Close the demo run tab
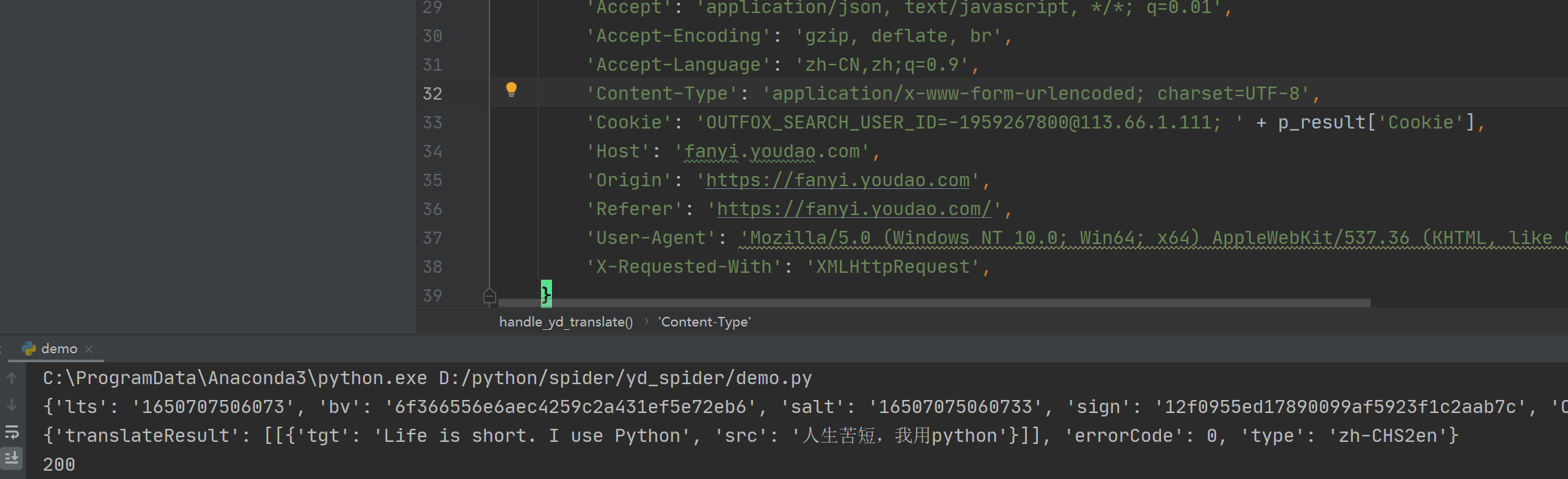Image resolution: width=1568 pixels, height=479 pixels. [89, 349]
